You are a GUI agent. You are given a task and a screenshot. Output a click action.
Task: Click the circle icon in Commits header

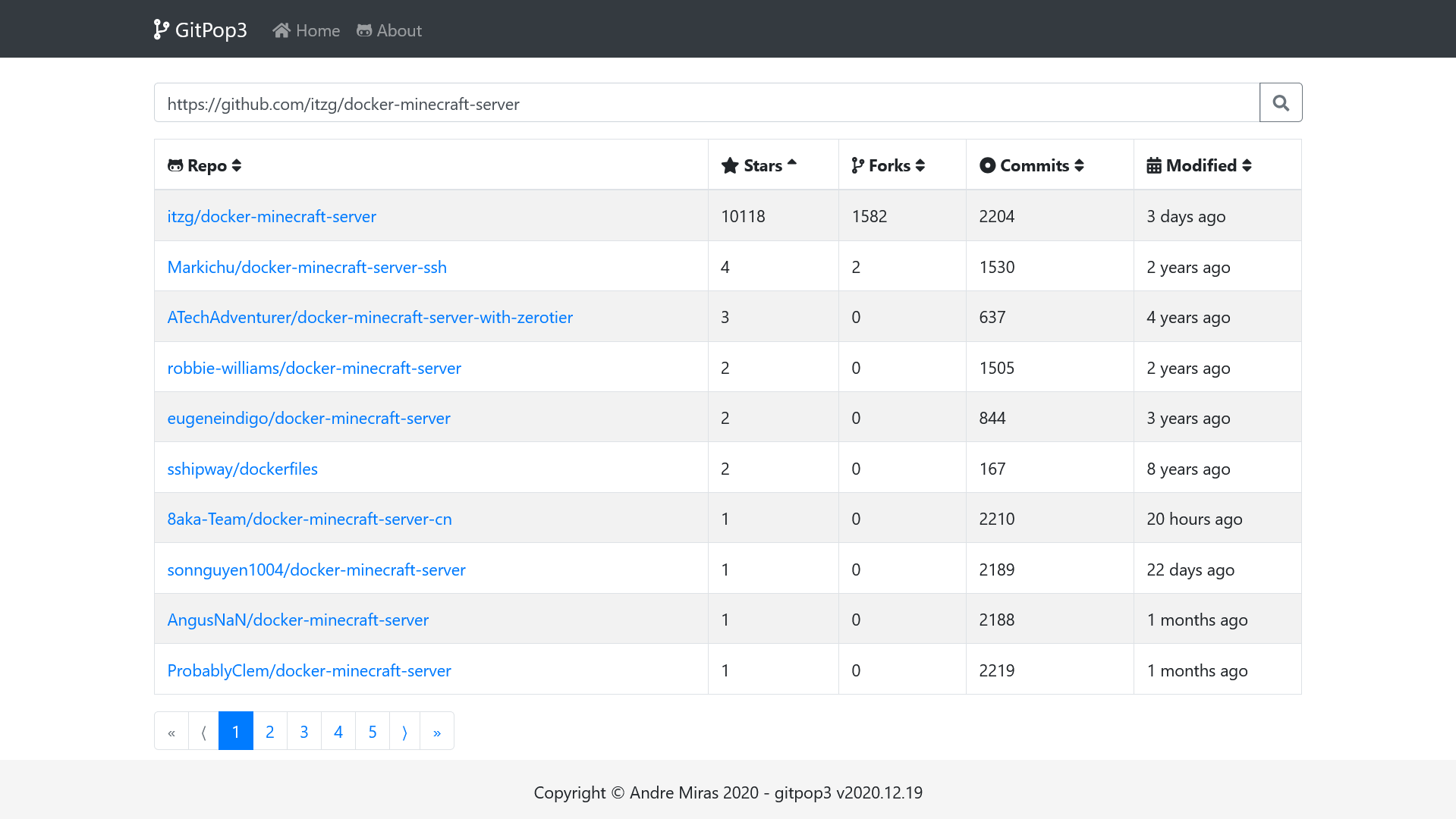pos(987,165)
